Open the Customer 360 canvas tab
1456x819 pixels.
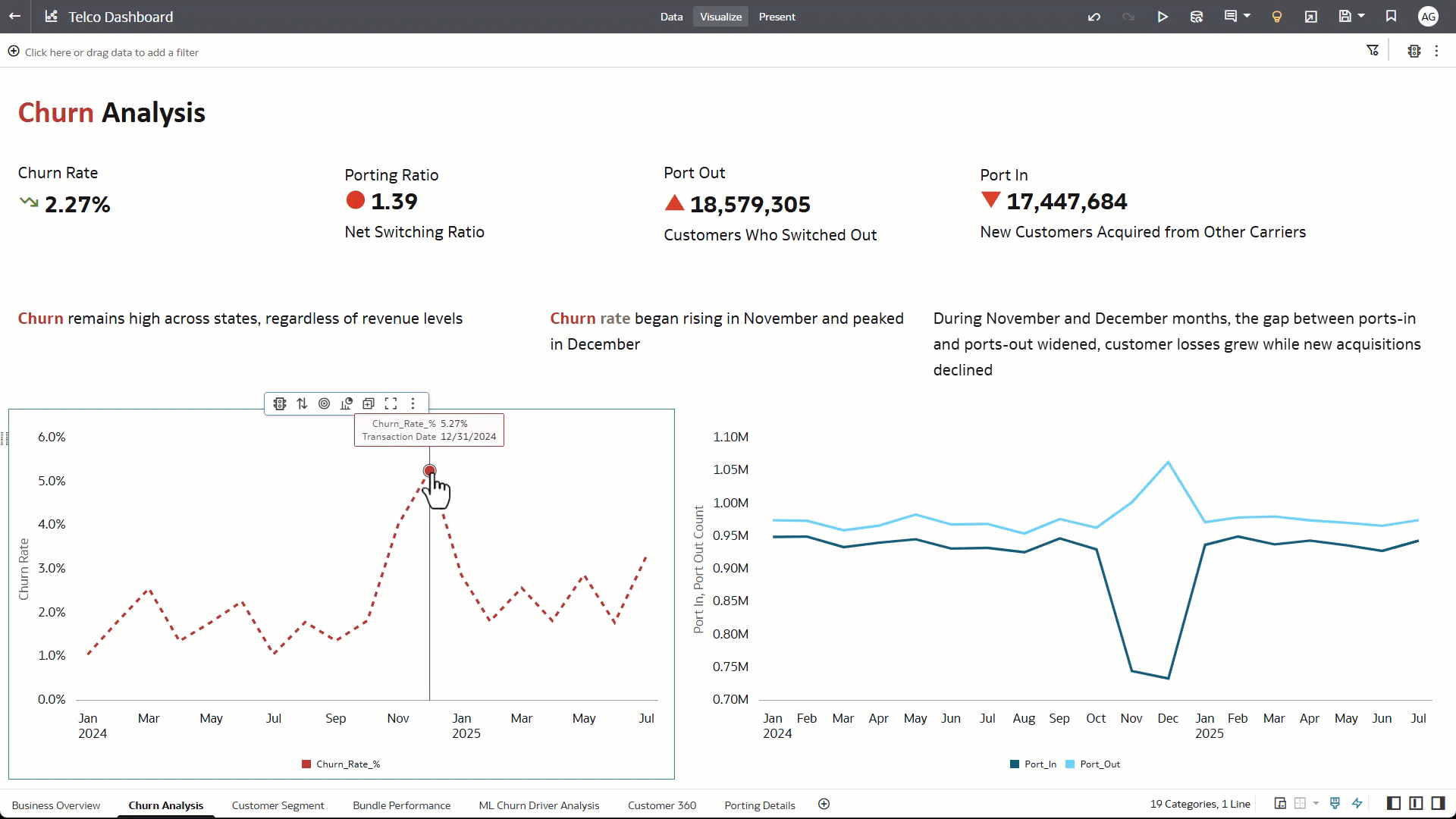pos(661,805)
